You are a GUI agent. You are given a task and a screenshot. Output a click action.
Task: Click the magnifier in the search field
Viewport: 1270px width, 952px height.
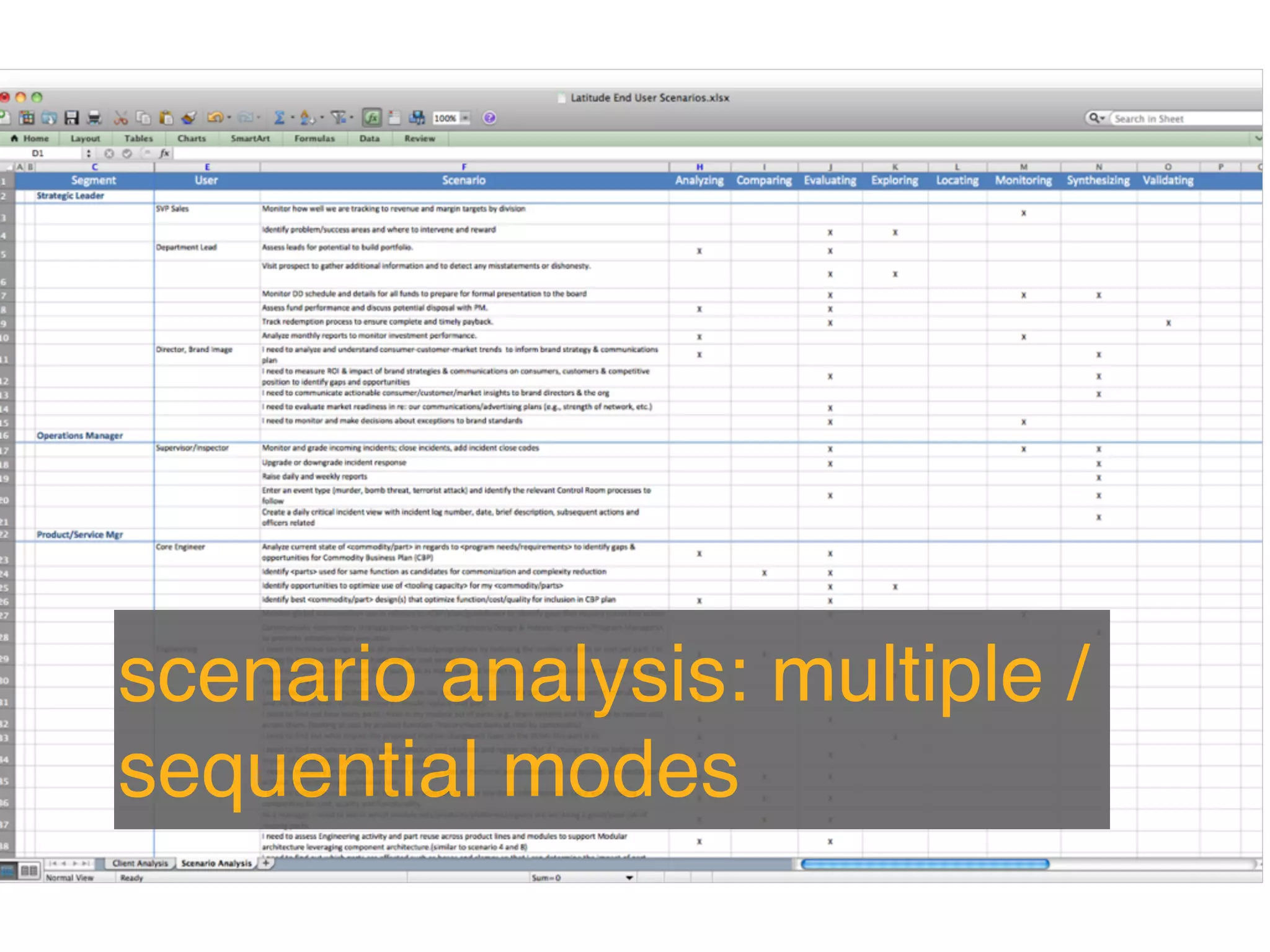1093,118
